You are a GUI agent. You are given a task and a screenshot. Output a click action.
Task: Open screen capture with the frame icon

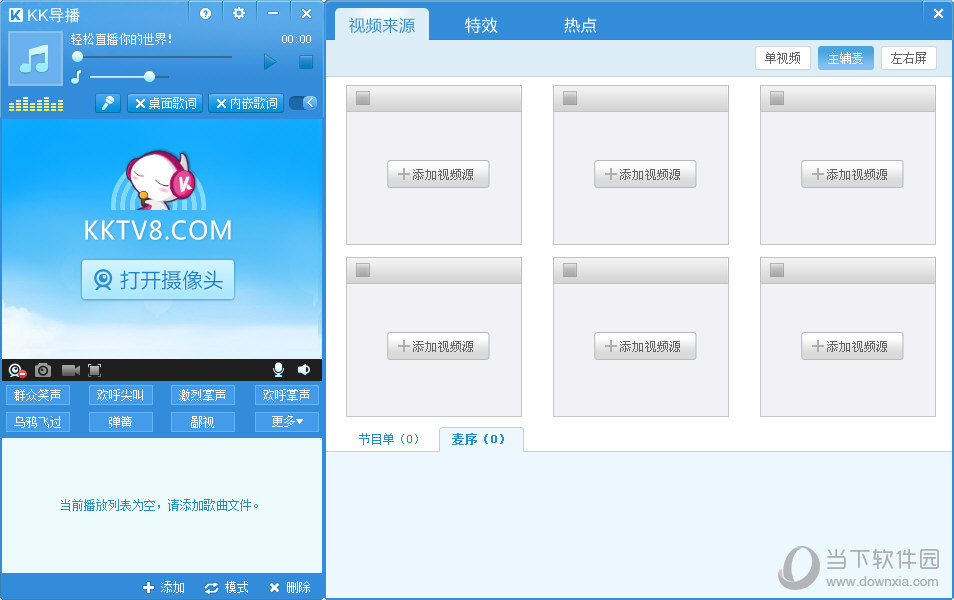tap(94, 370)
